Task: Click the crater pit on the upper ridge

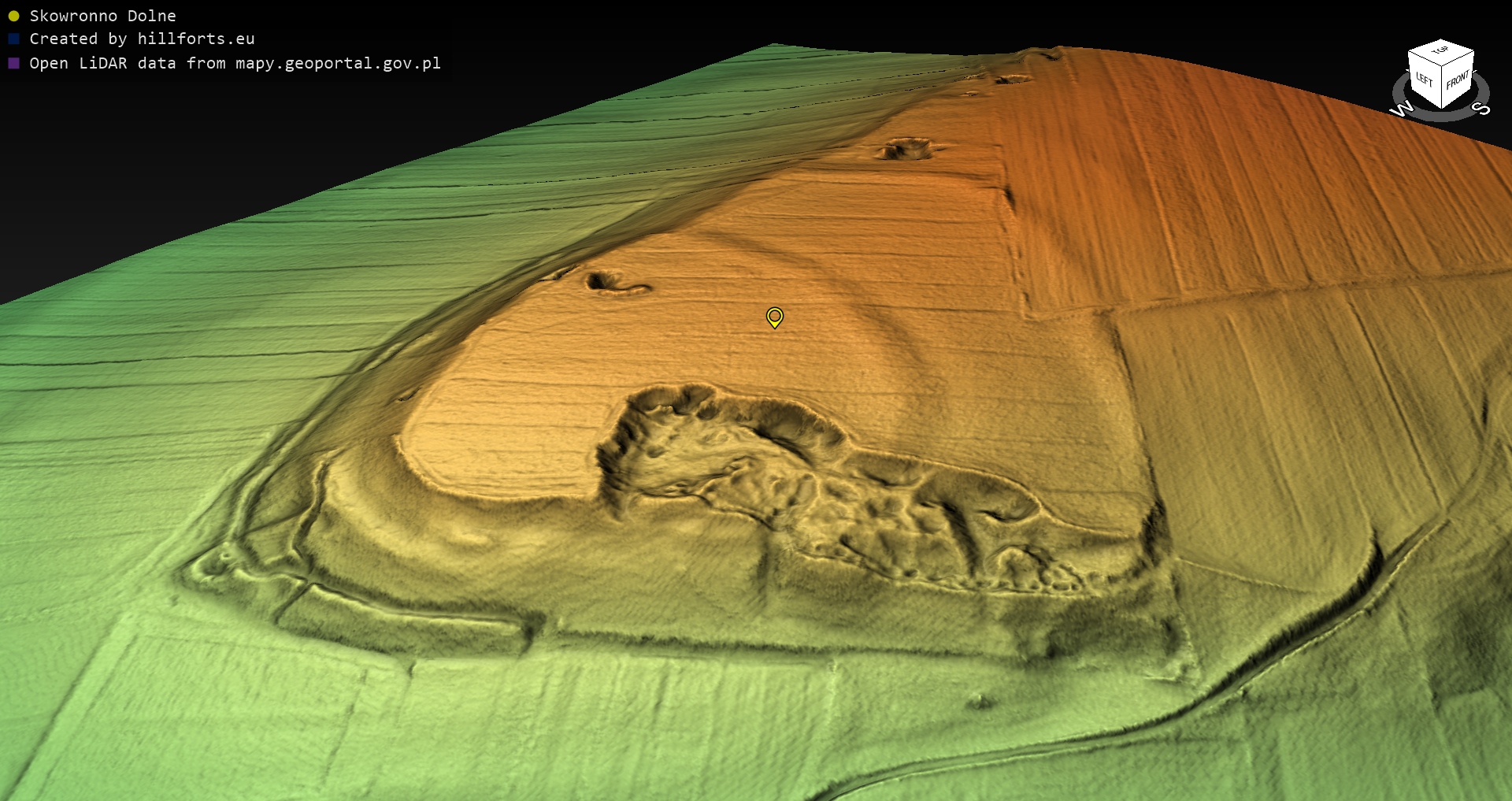Action: click(x=906, y=149)
